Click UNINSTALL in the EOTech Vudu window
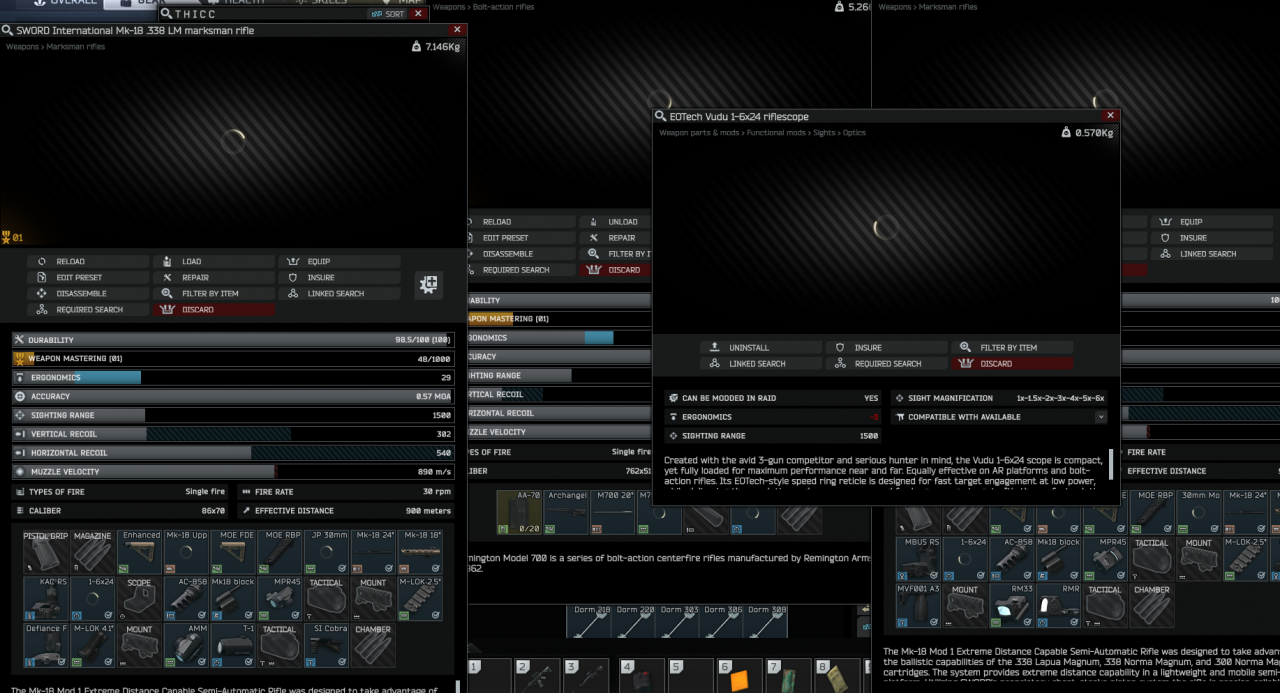The height and width of the screenshot is (693, 1280). click(761, 348)
